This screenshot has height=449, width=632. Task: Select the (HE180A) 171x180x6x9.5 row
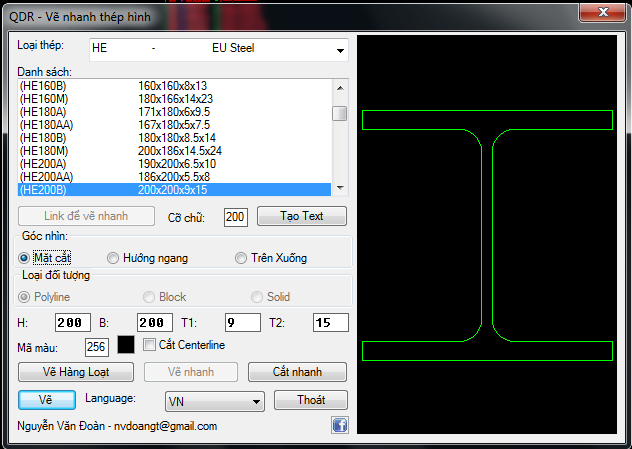[175, 112]
